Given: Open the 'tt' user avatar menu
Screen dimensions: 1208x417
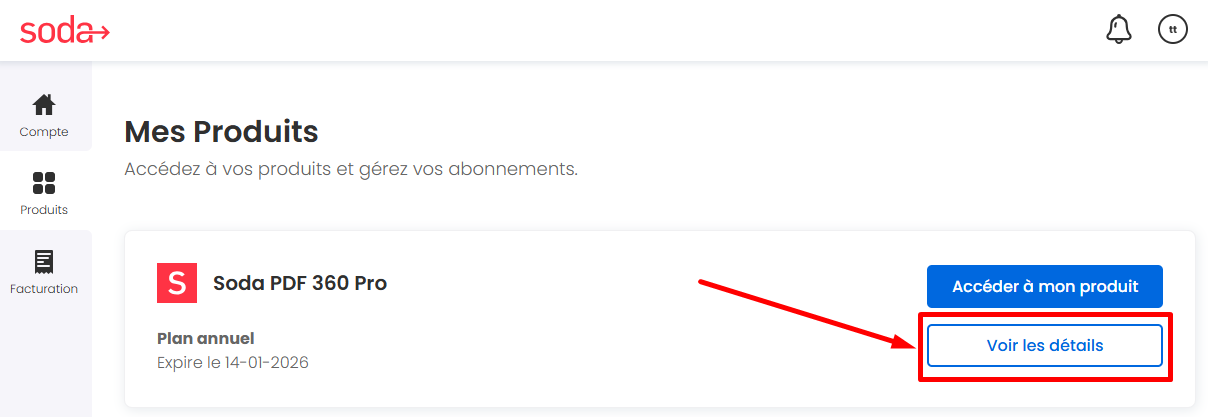Looking at the screenshot, I should (1172, 30).
